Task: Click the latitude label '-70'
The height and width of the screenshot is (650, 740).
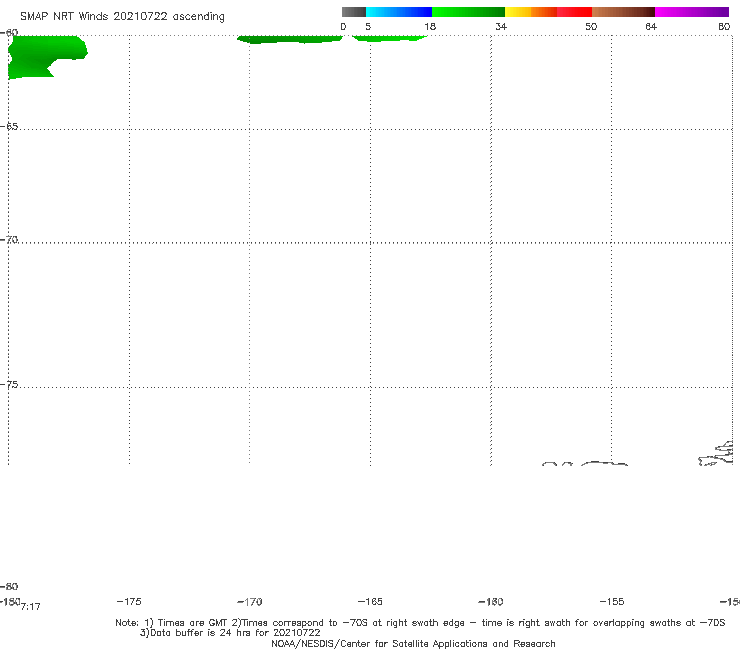Action: pyautogui.click(x=9, y=240)
